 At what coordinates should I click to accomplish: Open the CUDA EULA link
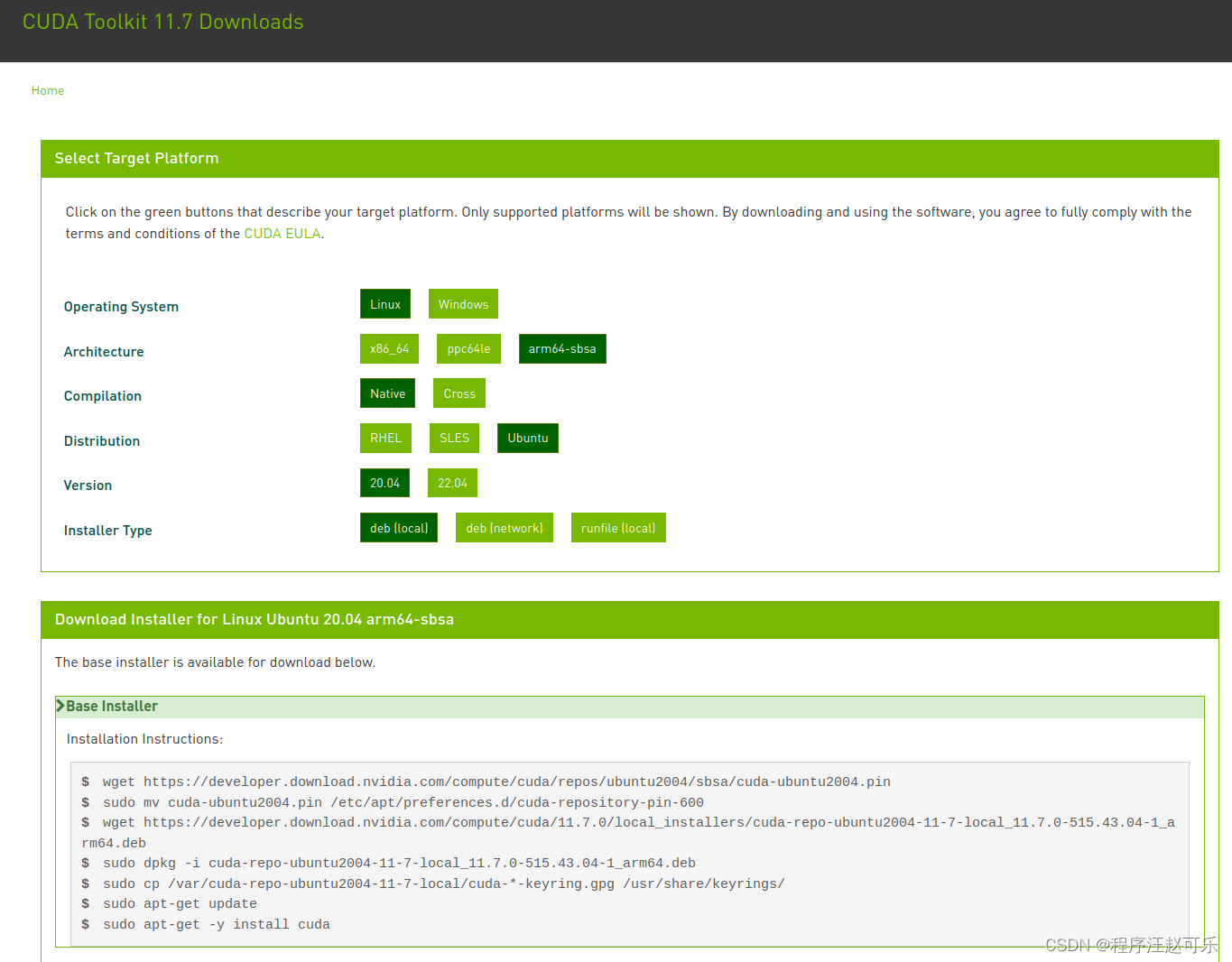[283, 234]
